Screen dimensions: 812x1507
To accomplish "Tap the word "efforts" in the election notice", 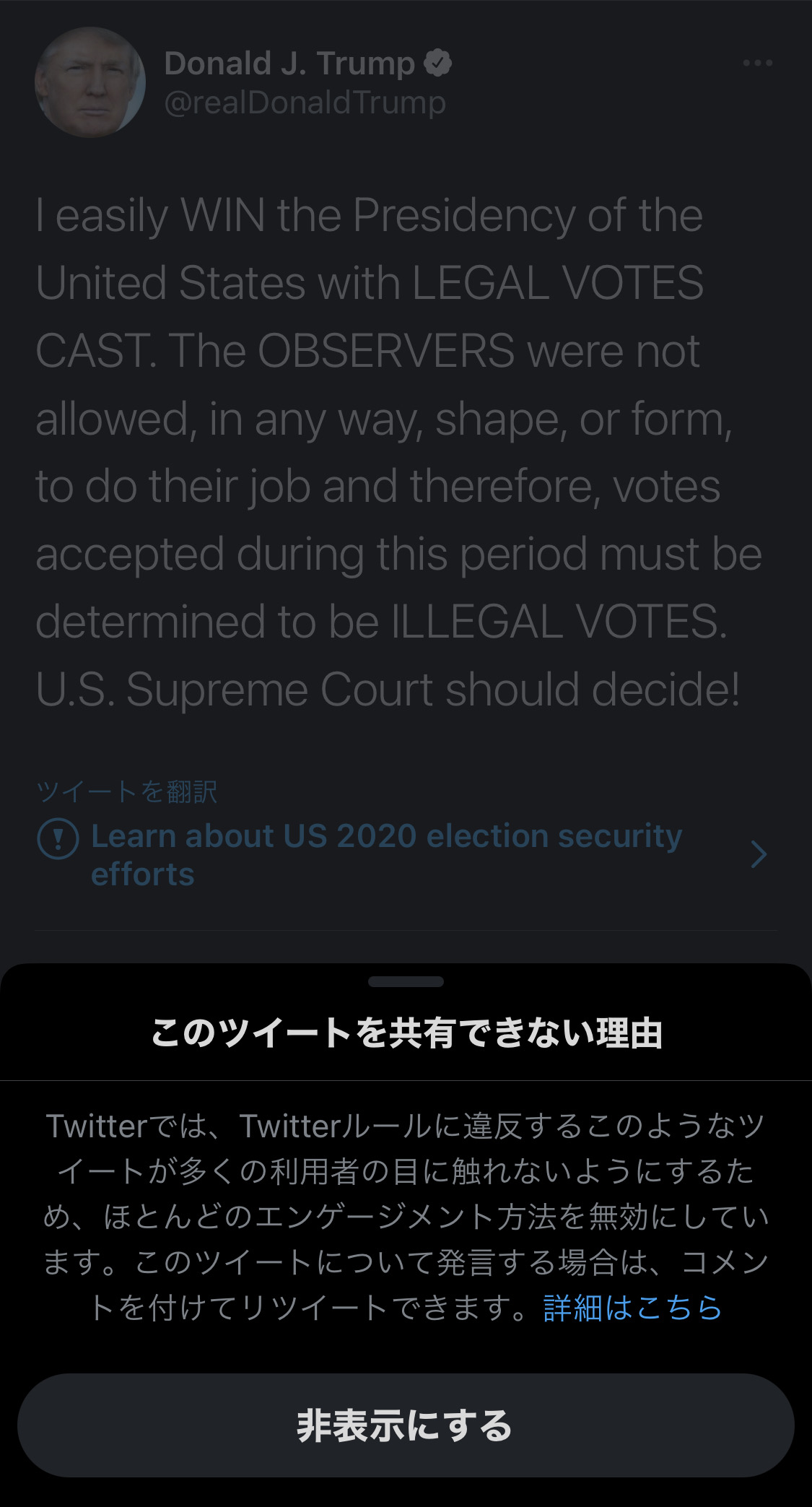I will point(143,874).
